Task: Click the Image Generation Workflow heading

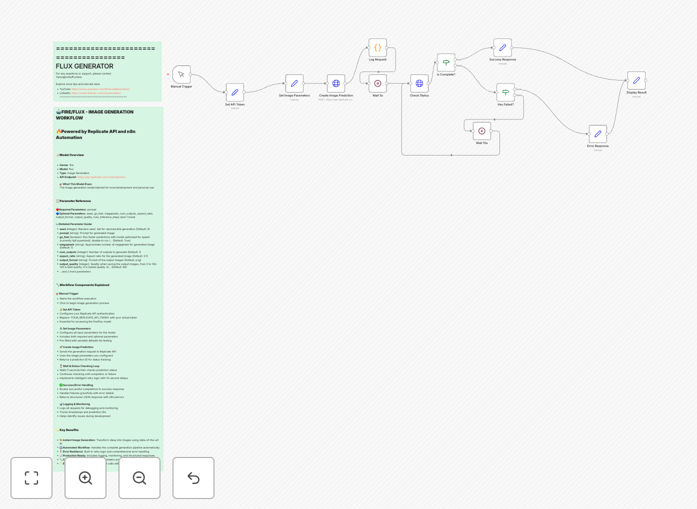Action: pos(94,115)
